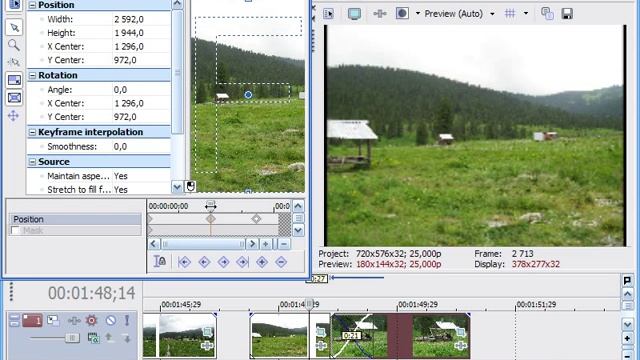Toggle Preview on External Monitor

pos(354,14)
